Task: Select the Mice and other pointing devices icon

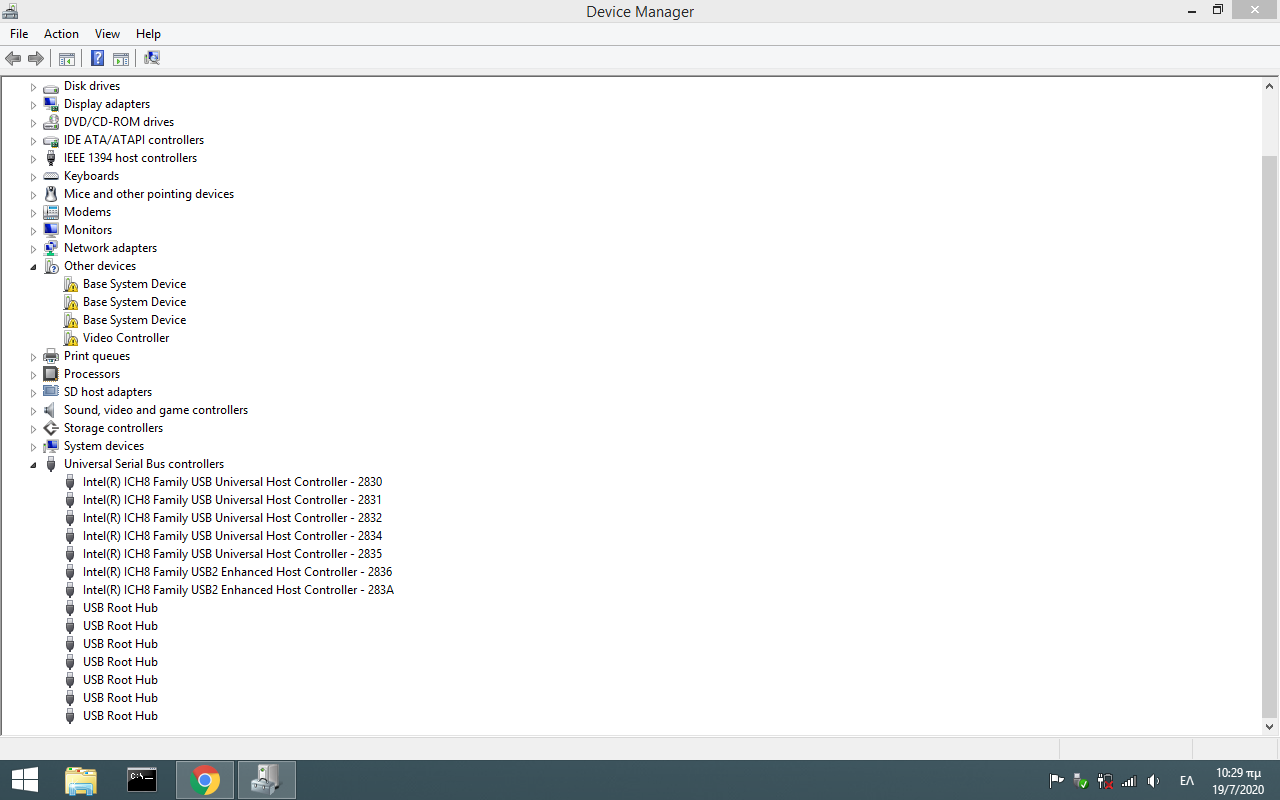Action: pyautogui.click(x=51, y=194)
